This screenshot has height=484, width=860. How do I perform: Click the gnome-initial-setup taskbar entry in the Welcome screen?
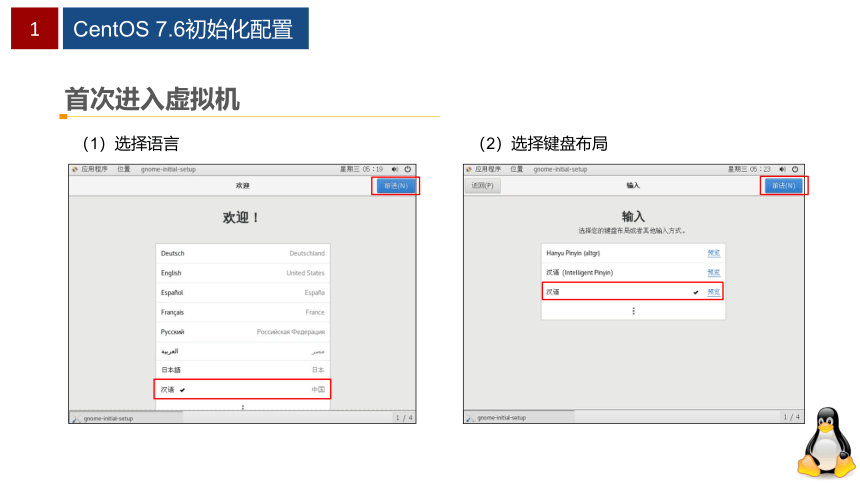[127, 418]
